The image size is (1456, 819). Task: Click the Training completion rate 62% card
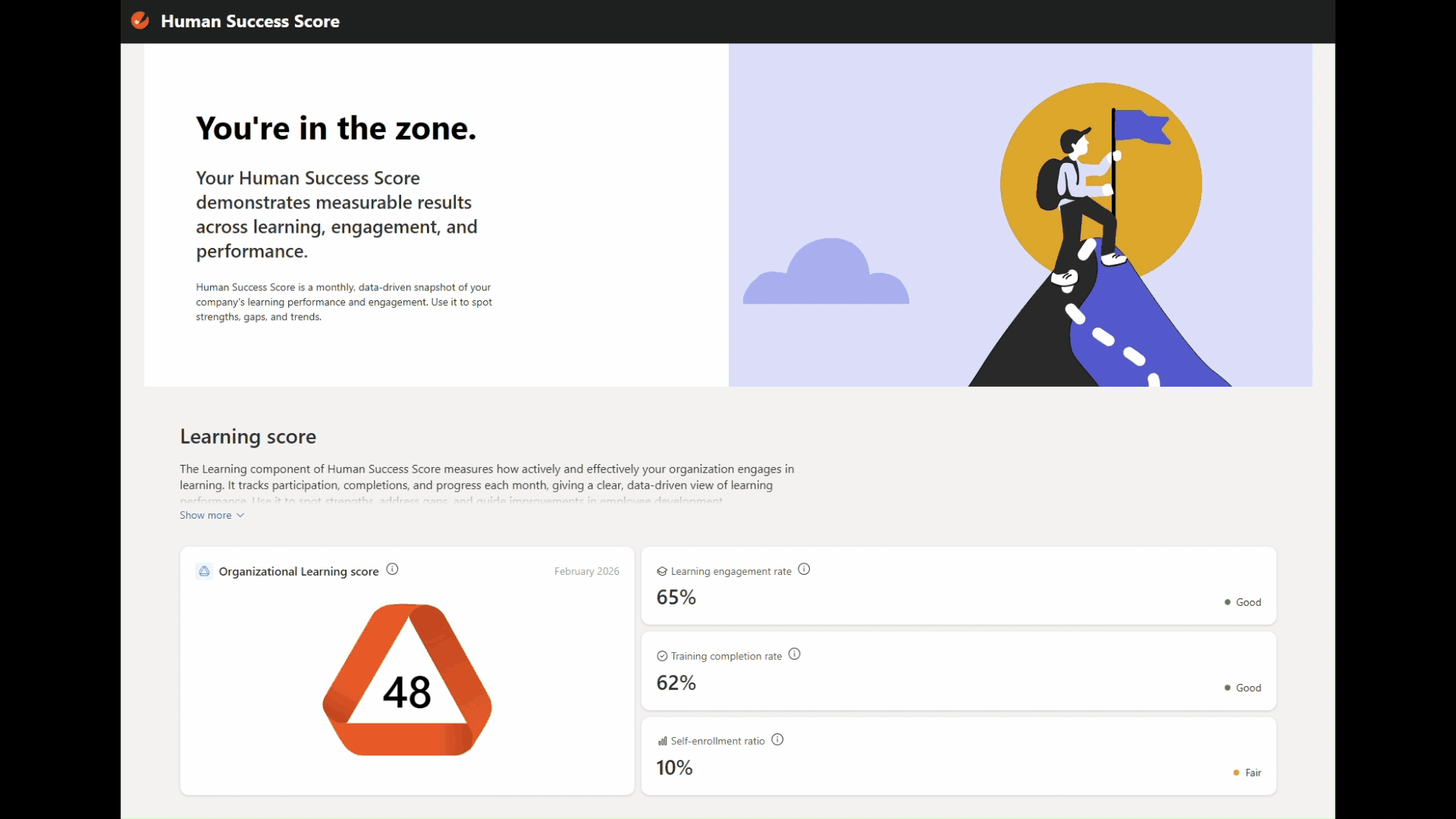958,671
